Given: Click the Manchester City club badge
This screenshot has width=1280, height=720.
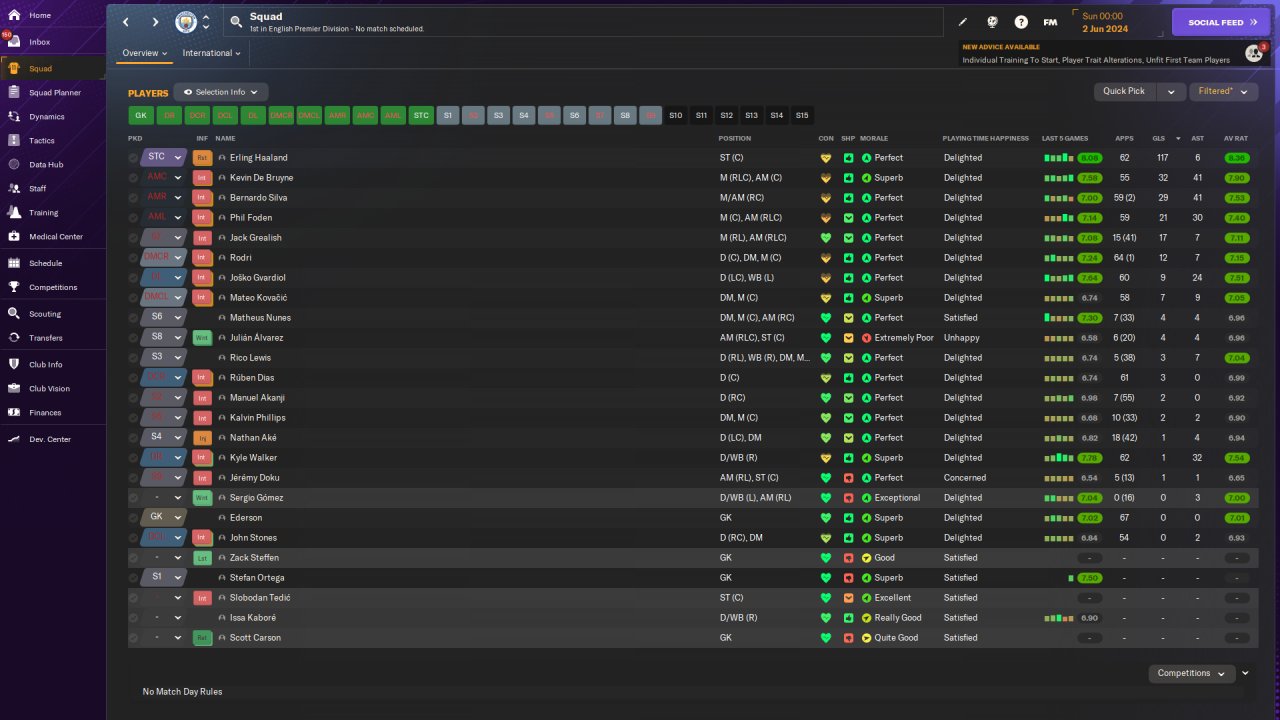Looking at the screenshot, I should tap(186, 22).
